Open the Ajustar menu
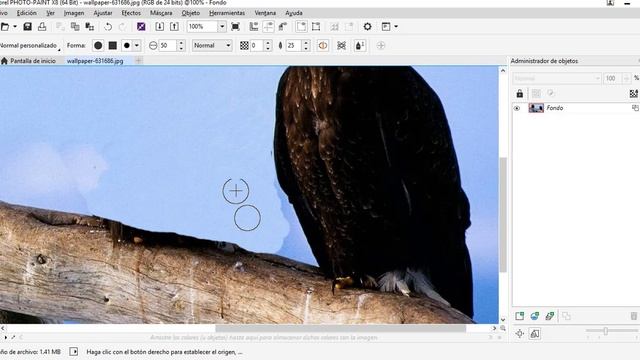 point(103,13)
